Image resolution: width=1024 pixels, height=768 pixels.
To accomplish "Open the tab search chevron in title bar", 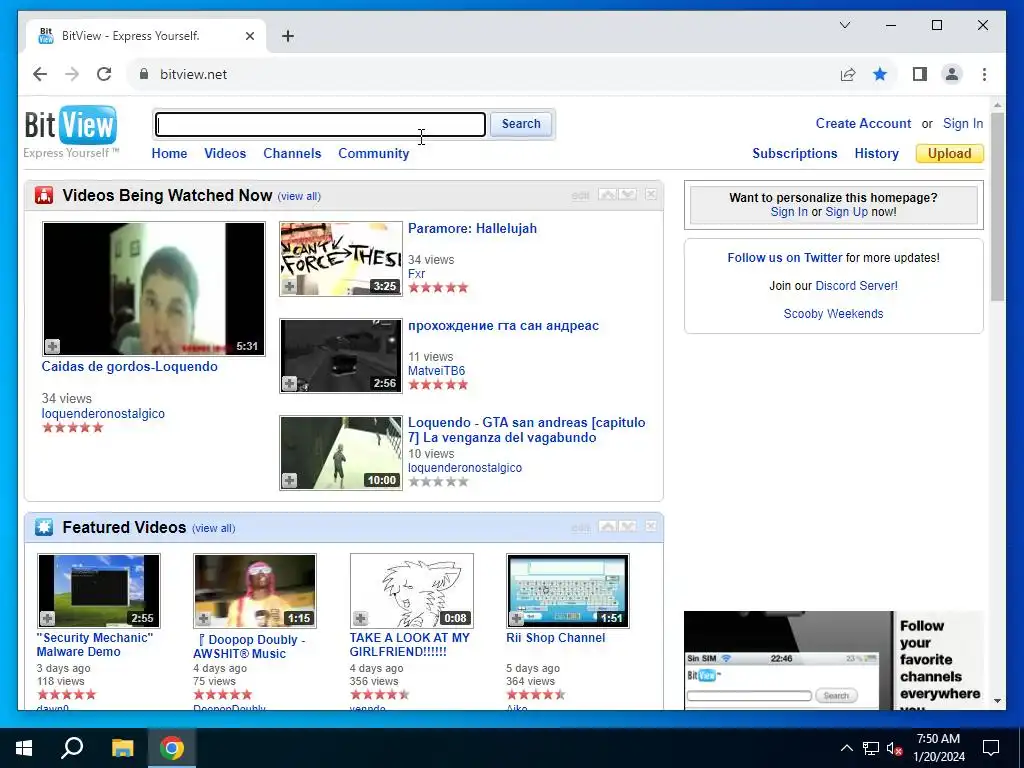I will [844, 25].
